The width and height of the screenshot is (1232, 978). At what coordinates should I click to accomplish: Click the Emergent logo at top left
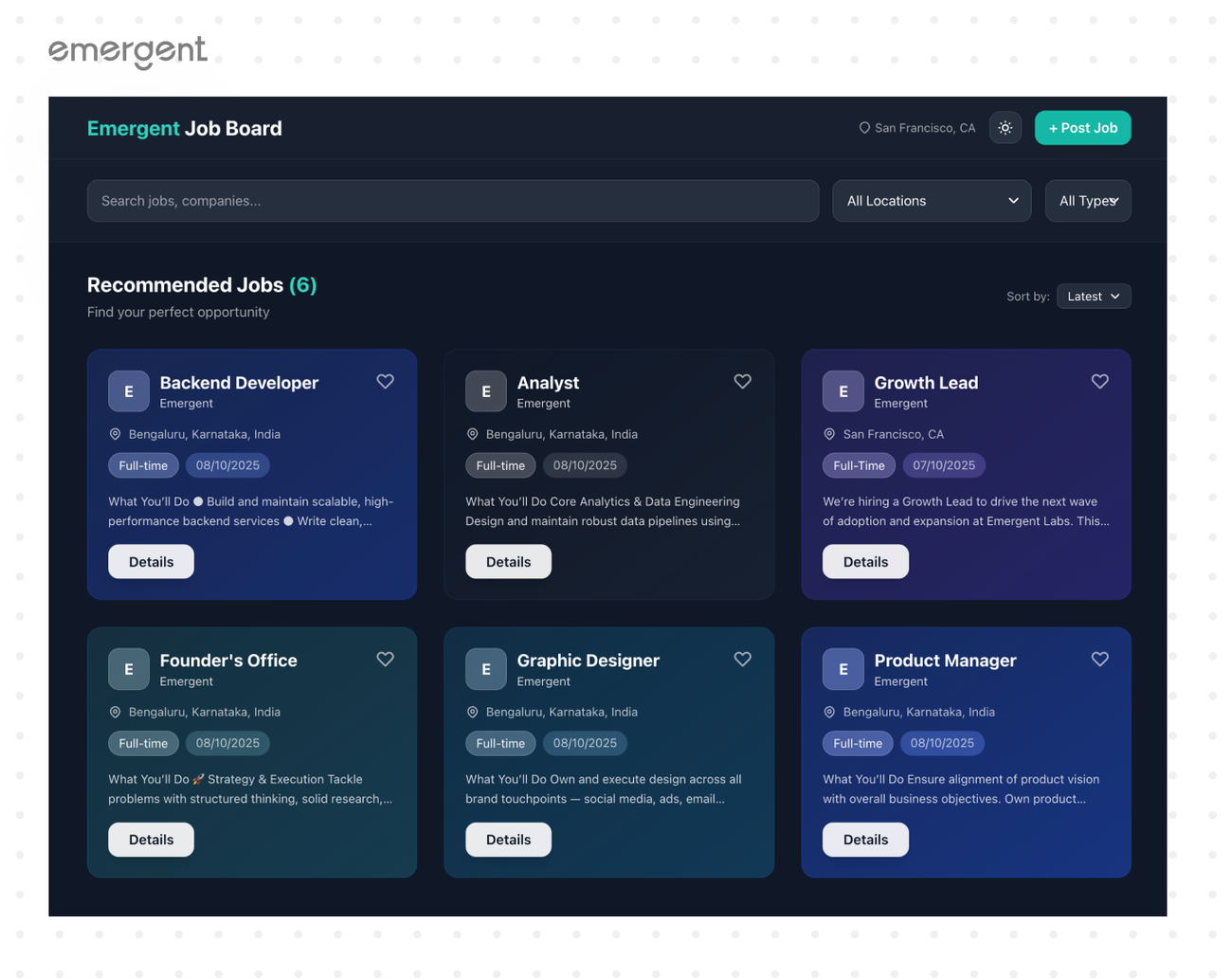point(127,52)
